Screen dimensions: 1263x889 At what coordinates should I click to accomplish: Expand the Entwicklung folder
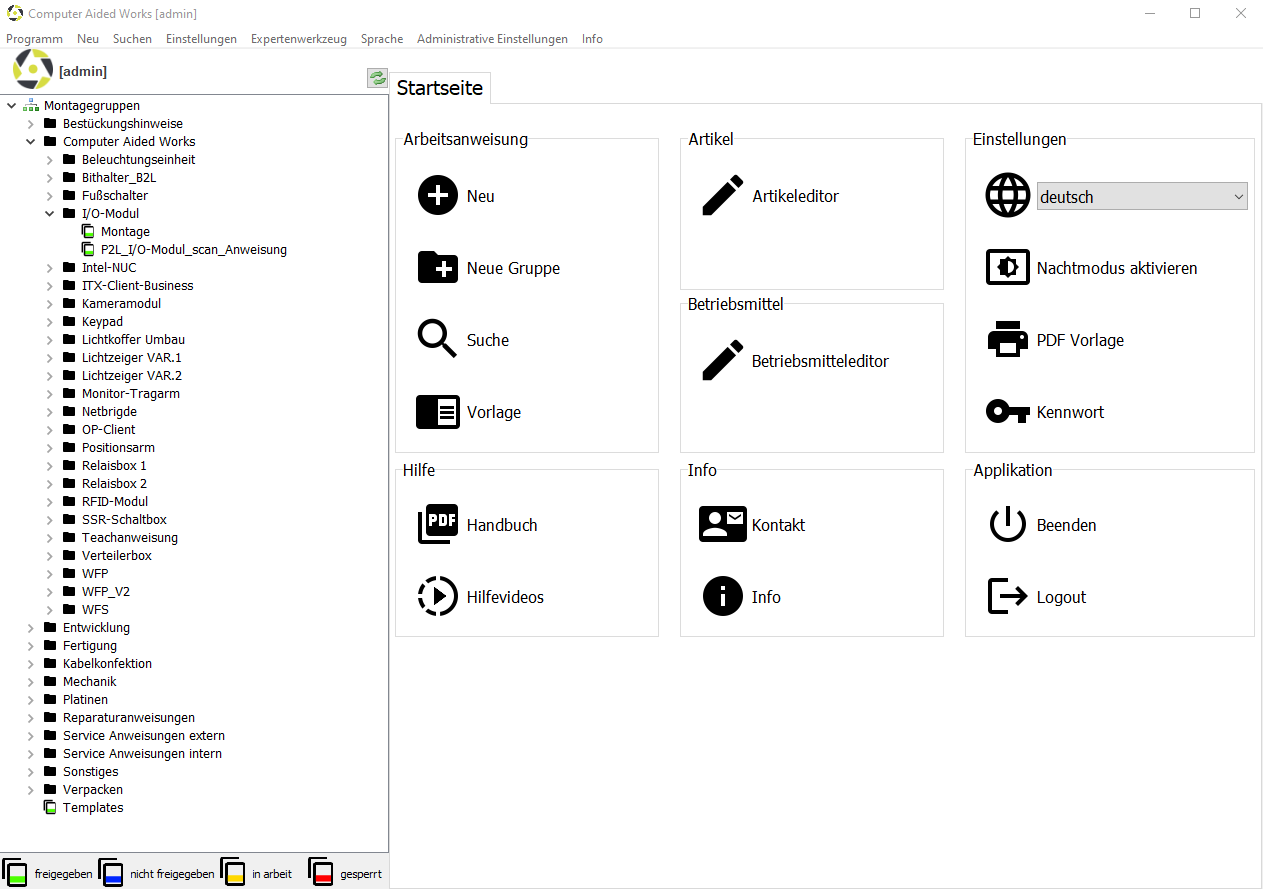tap(31, 628)
